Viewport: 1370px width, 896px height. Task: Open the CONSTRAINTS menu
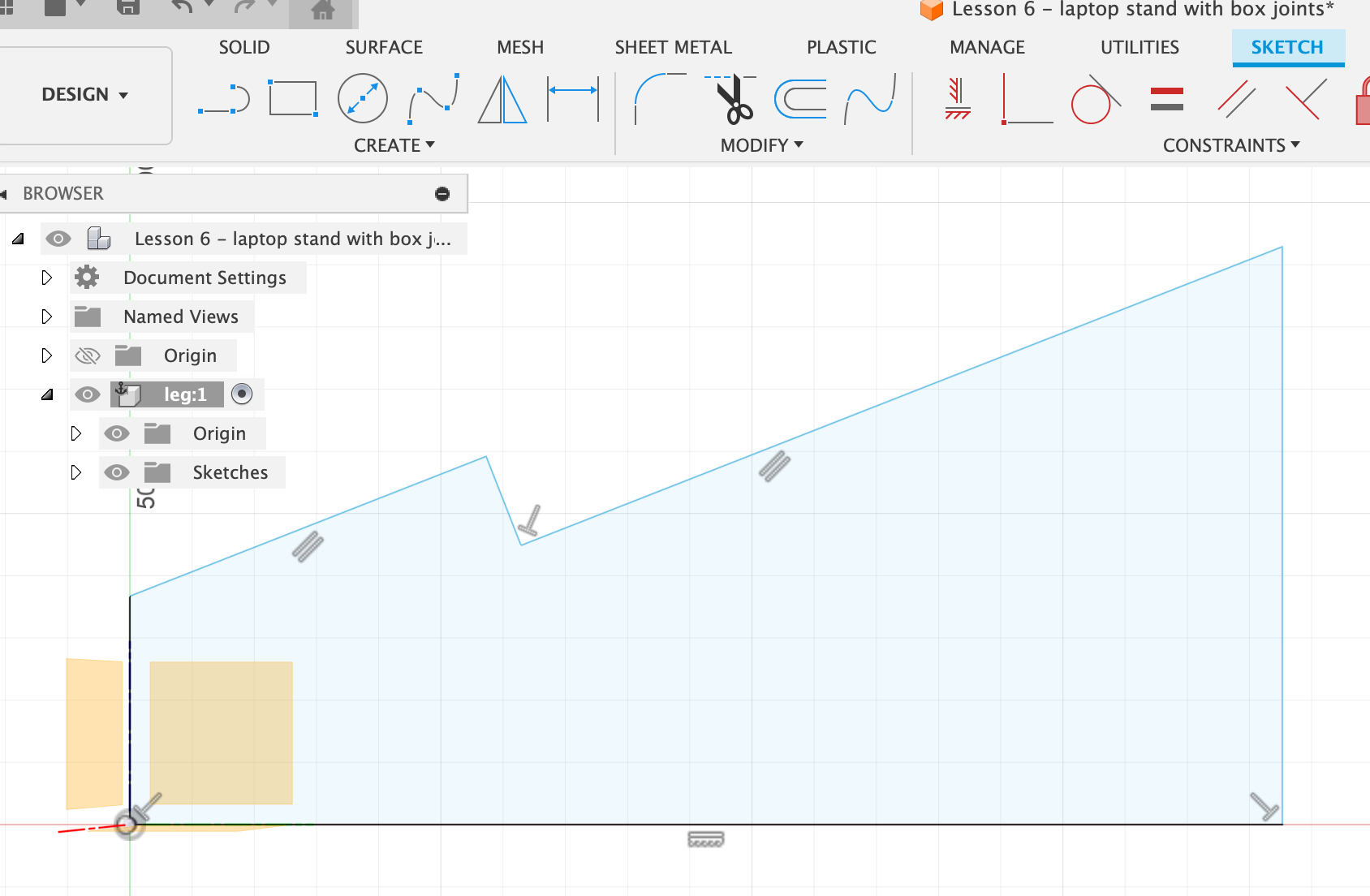(x=1230, y=145)
